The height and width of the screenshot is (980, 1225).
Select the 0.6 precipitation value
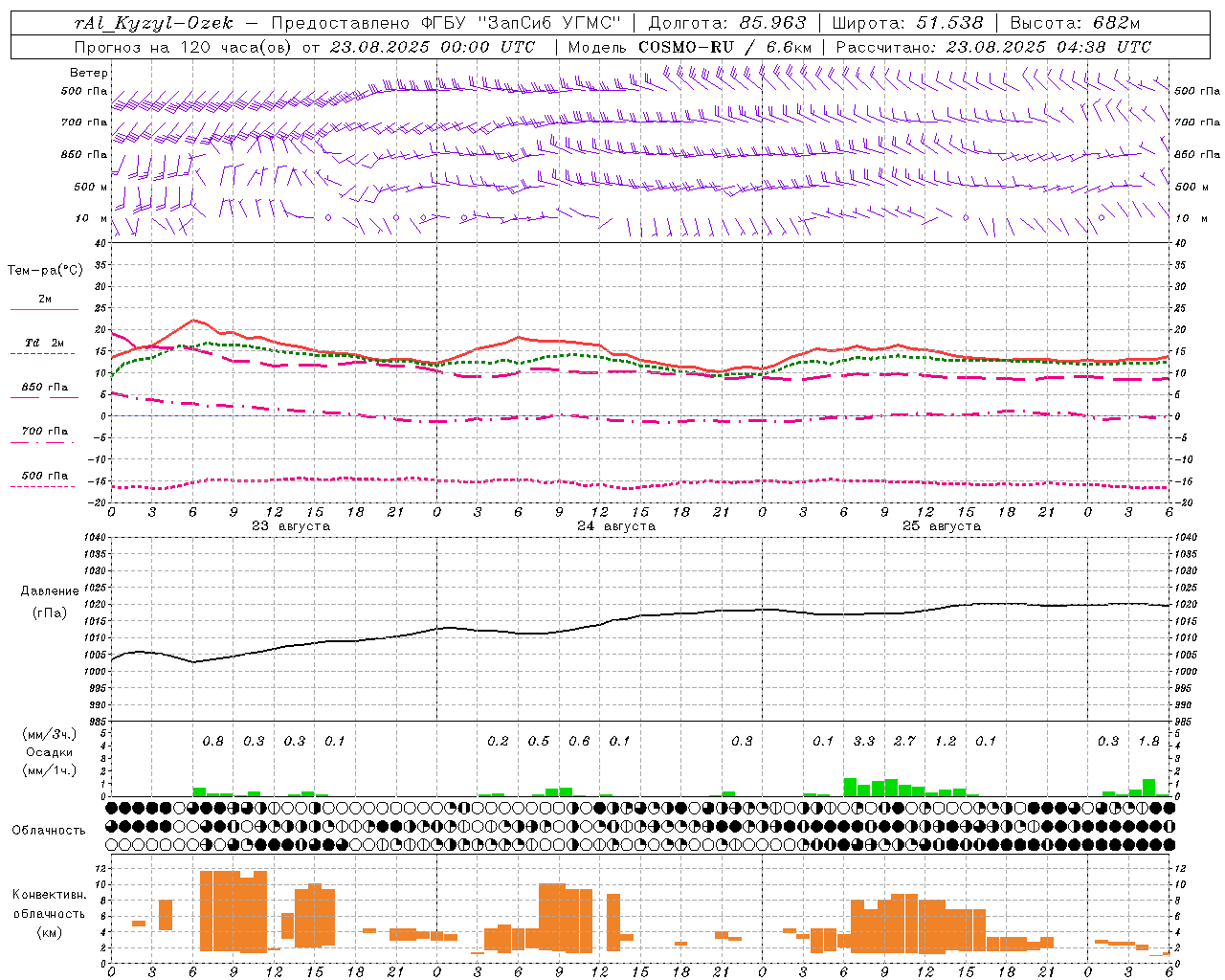tap(579, 742)
